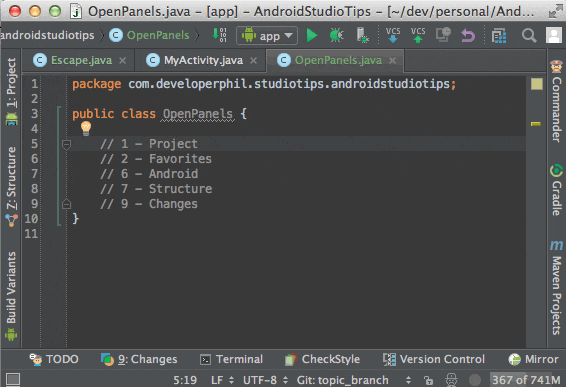This screenshot has height=387, width=567.
Task: Click the purple revert undo arrow icon
Action: [468, 35]
